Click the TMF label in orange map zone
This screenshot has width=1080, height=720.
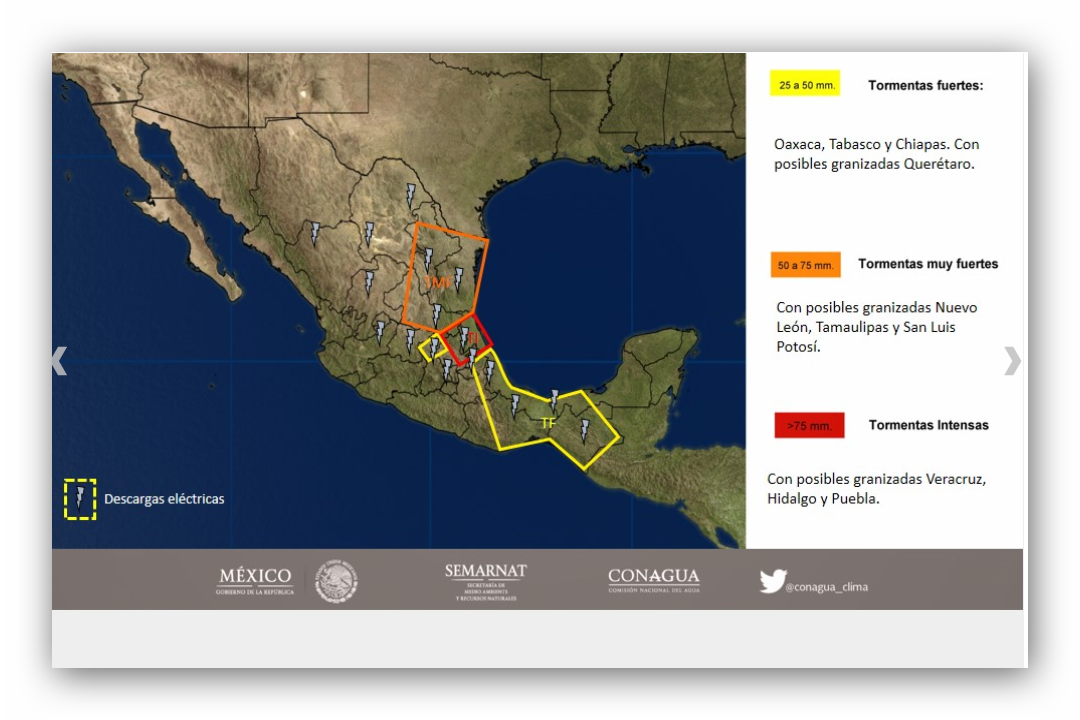pos(437,283)
